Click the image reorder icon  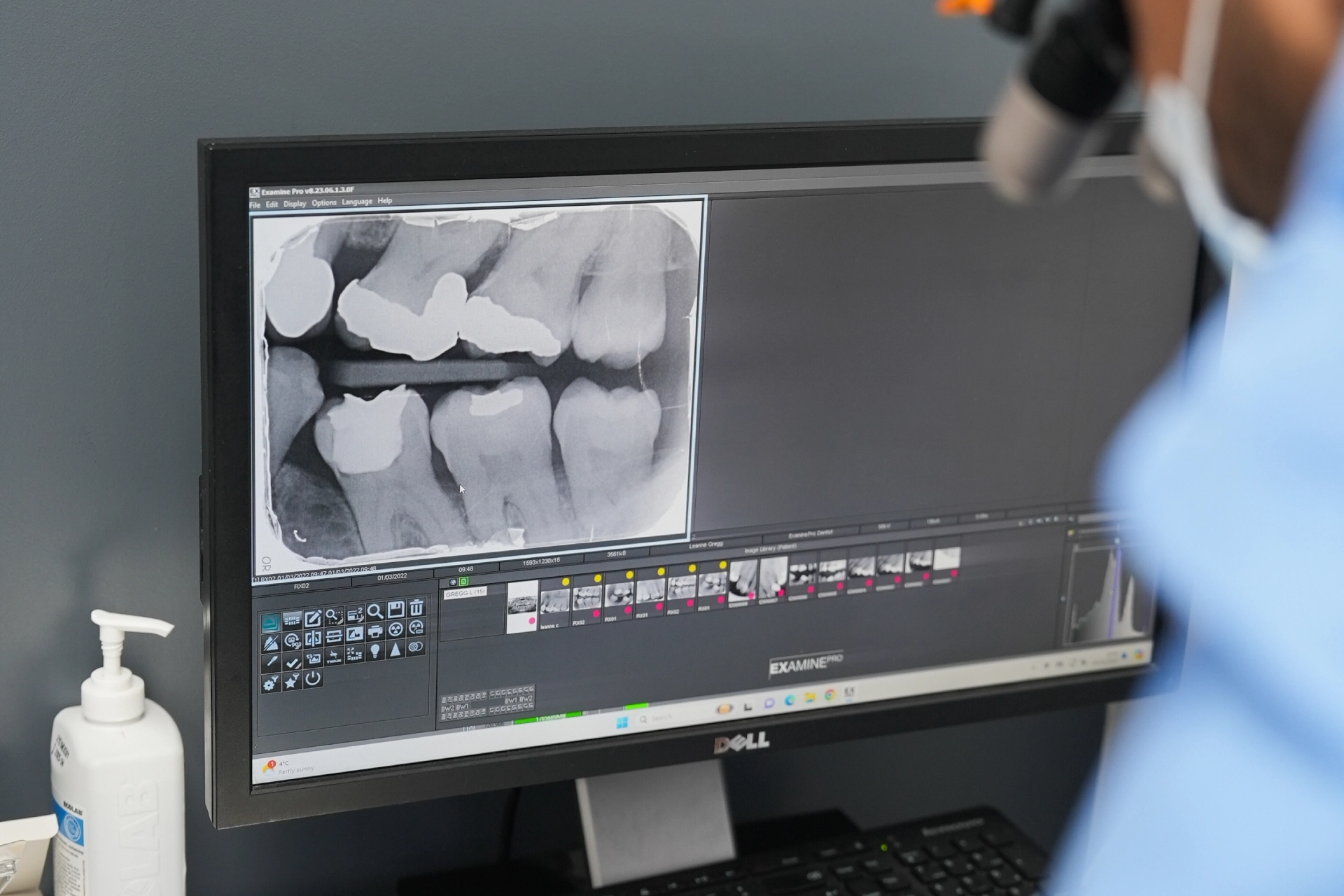[314, 659]
